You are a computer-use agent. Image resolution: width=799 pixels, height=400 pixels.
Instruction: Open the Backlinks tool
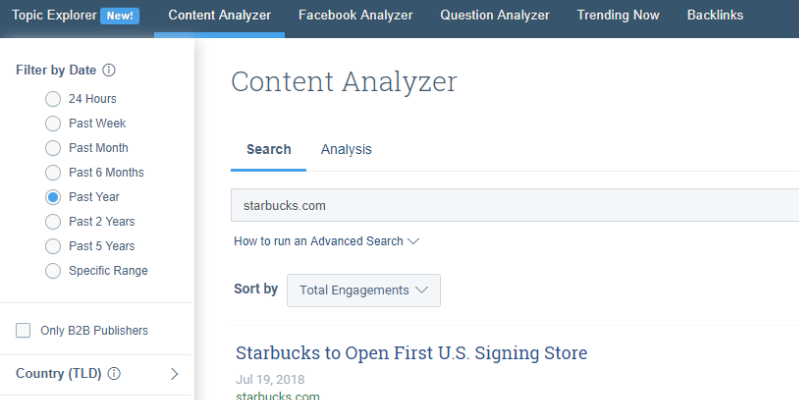coord(715,15)
